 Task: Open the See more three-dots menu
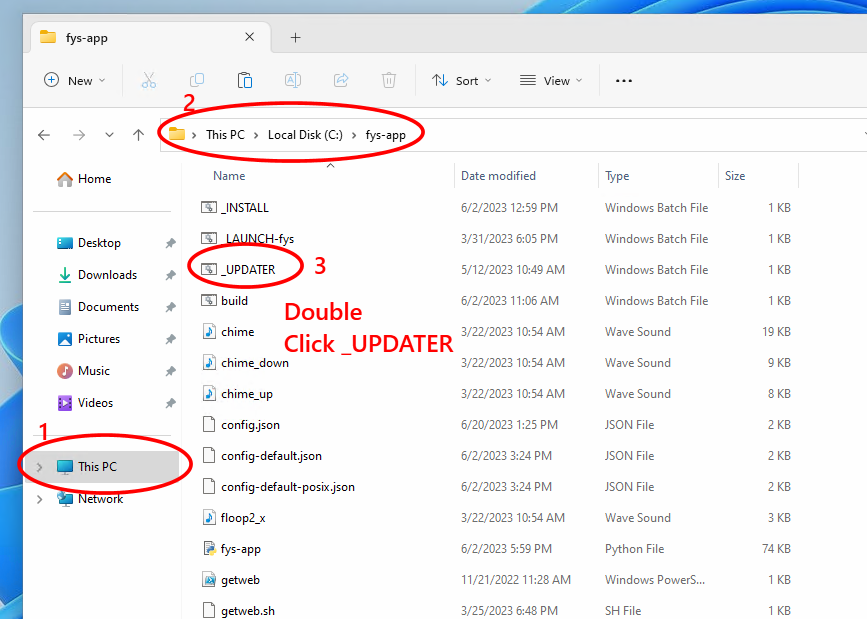(x=624, y=81)
